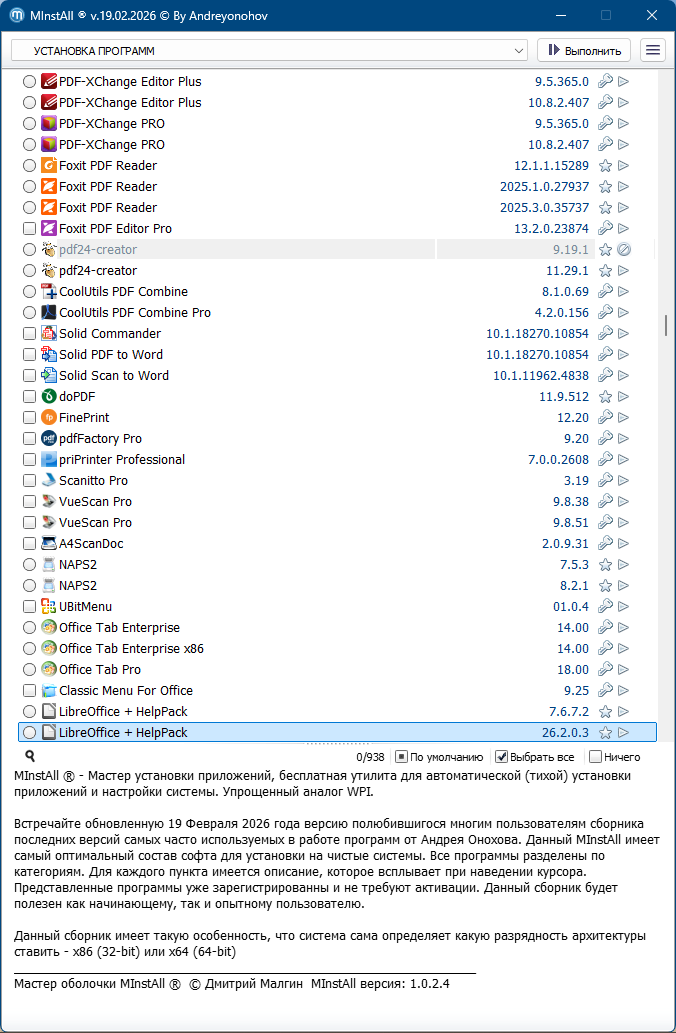Screen dimensions: 676x1033
Task: Select the Office Tab Pro radio button
Action: [x=29, y=670]
